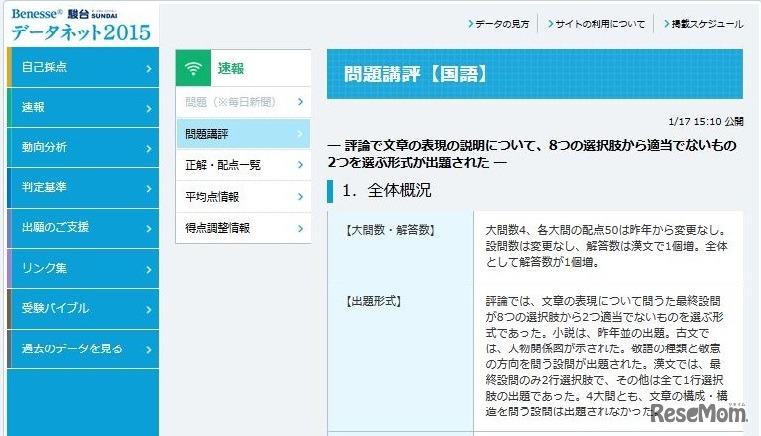This screenshot has width=761, height=436.
Task: Click chevron beside 過去のデータを見る
Action: point(149,350)
